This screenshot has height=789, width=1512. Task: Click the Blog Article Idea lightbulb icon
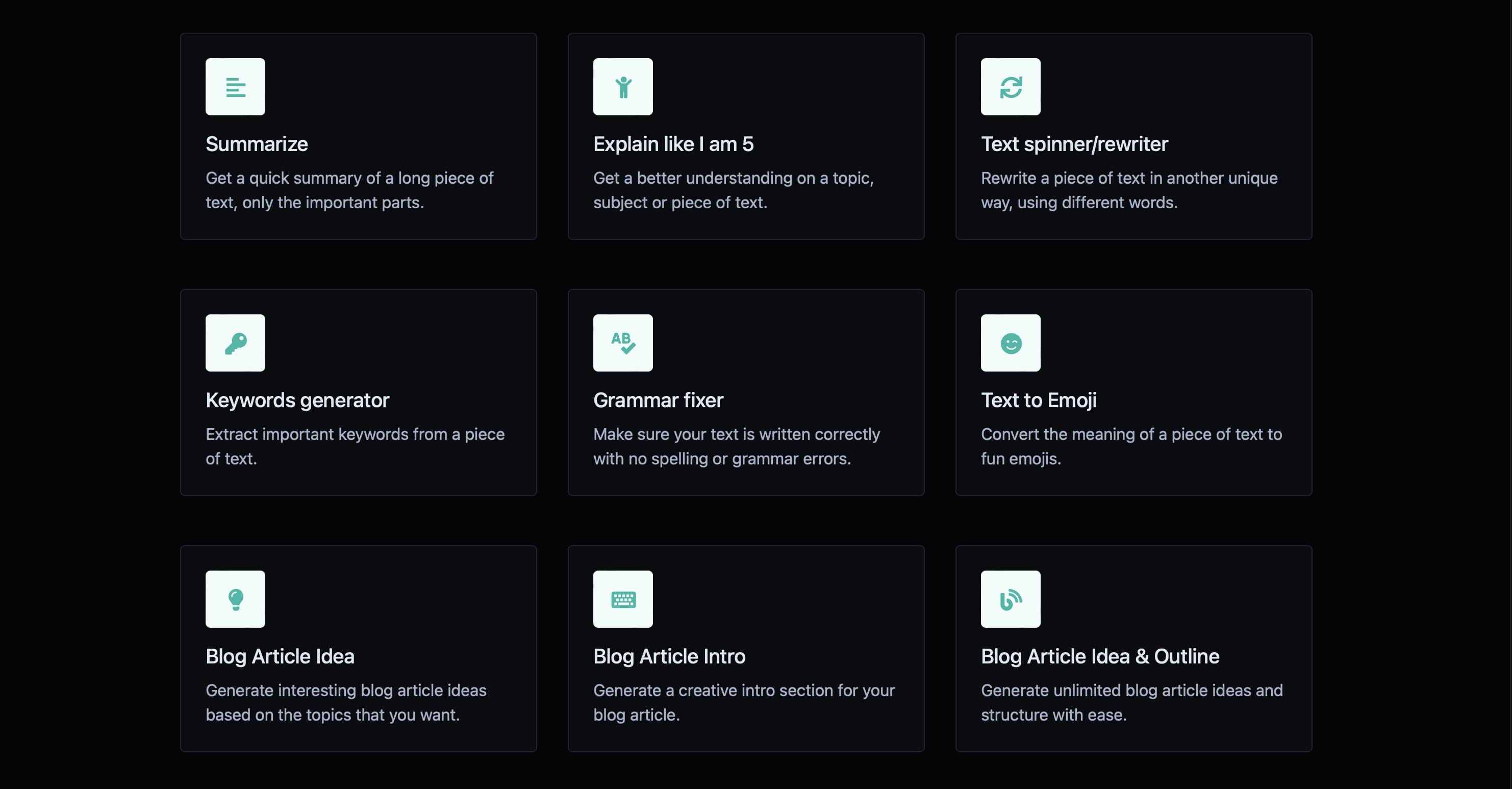(235, 599)
